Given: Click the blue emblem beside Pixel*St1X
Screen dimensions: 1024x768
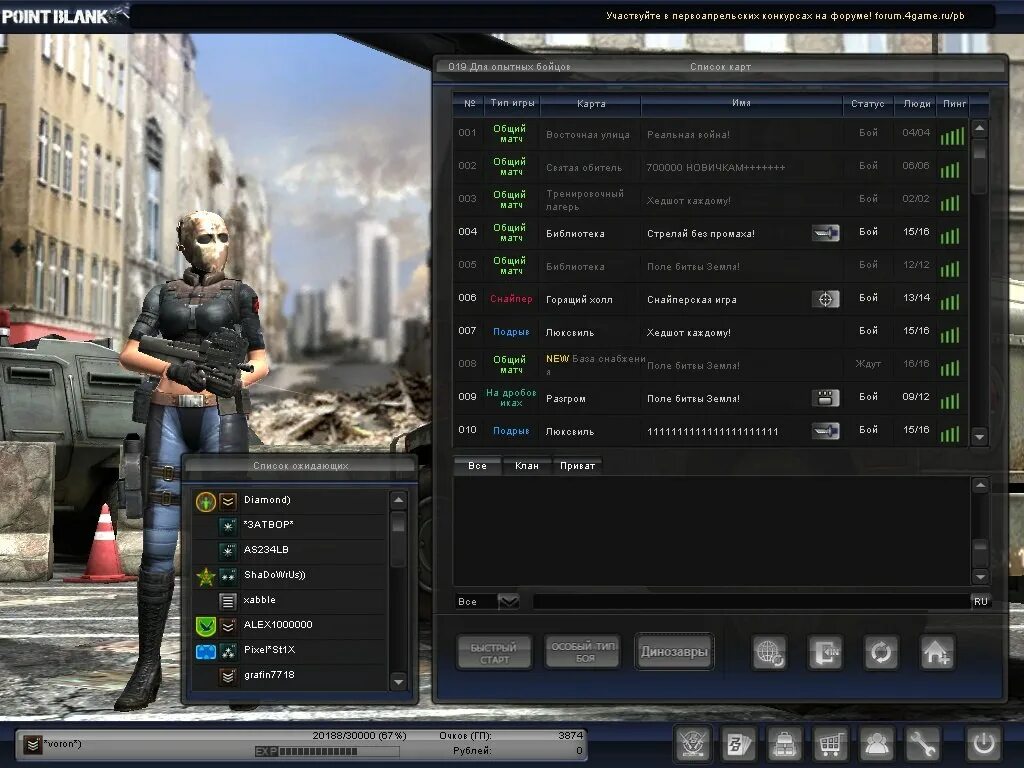Looking at the screenshot, I should (x=206, y=652).
